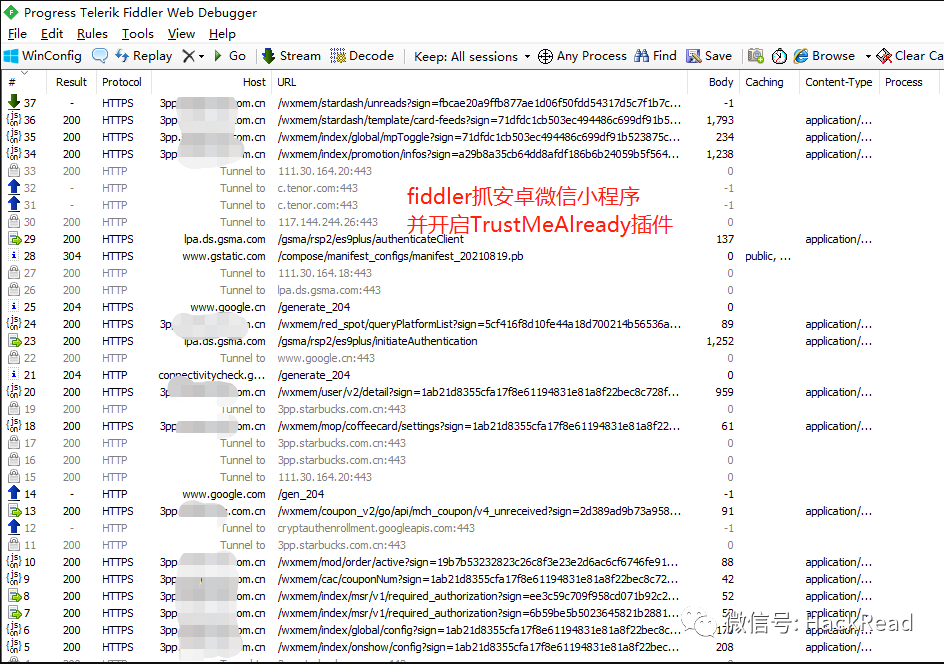
Task: Click the comment speech bubble icon
Action: pyautogui.click(x=100, y=56)
